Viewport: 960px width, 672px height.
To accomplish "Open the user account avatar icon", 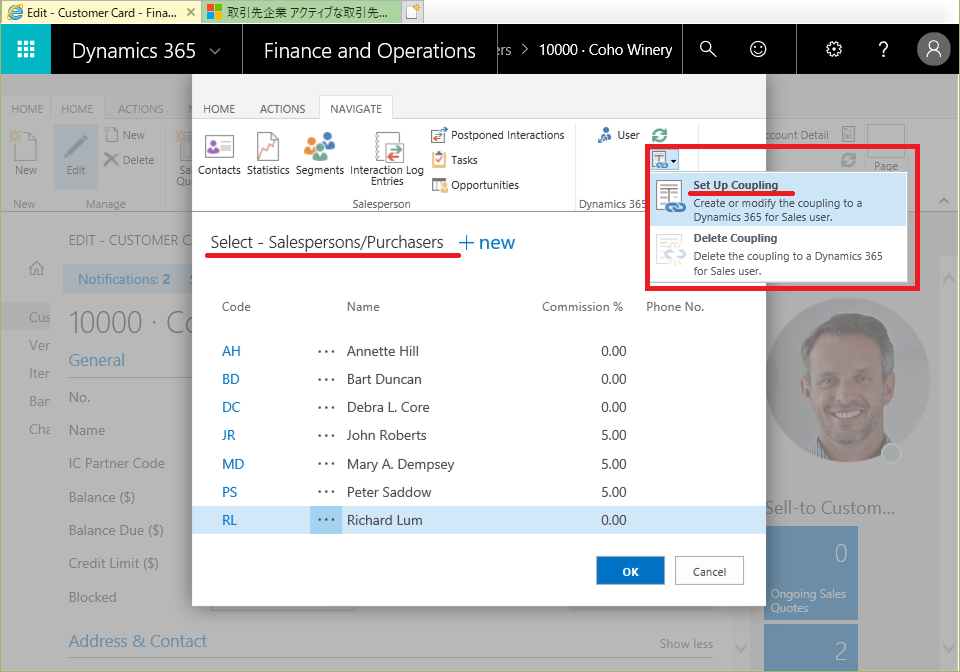I will click(933, 49).
